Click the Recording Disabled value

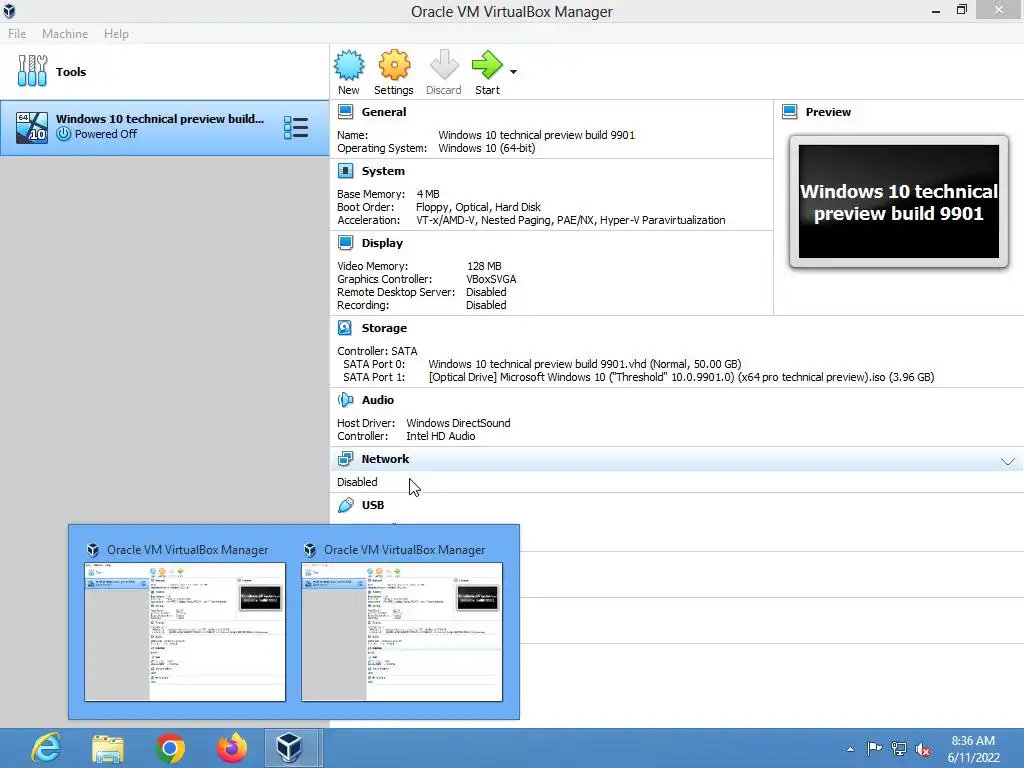point(486,305)
